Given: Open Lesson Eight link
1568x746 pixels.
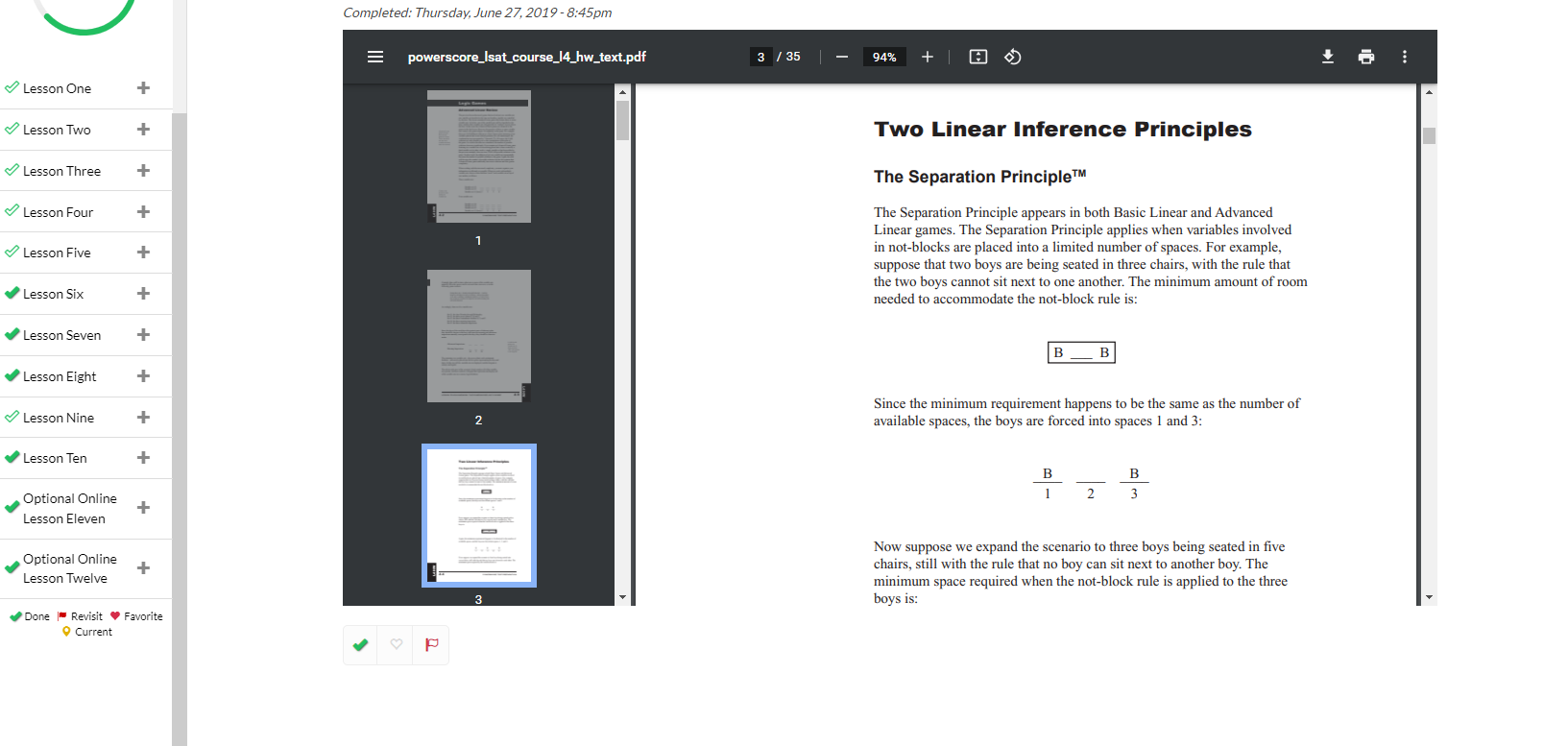Looking at the screenshot, I should coord(60,376).
